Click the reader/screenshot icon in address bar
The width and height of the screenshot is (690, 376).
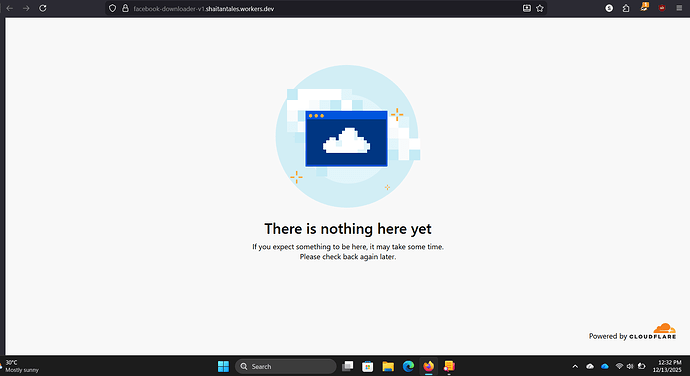tap(526, 8)
